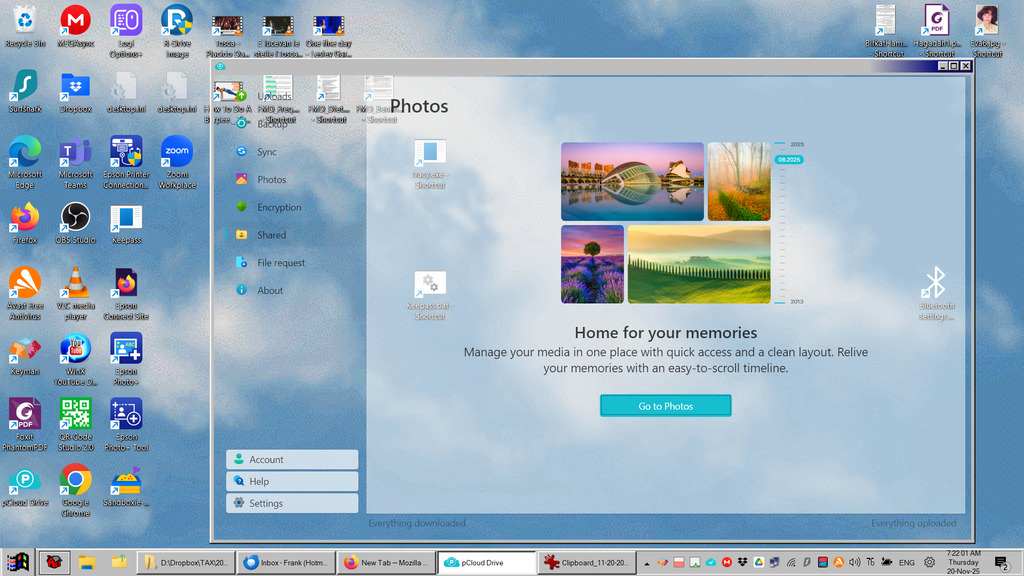The width and height of the screenshot is (1024, 576).
Task: Click the Encryption green icon in sidebar
Action: pos(241,207)
